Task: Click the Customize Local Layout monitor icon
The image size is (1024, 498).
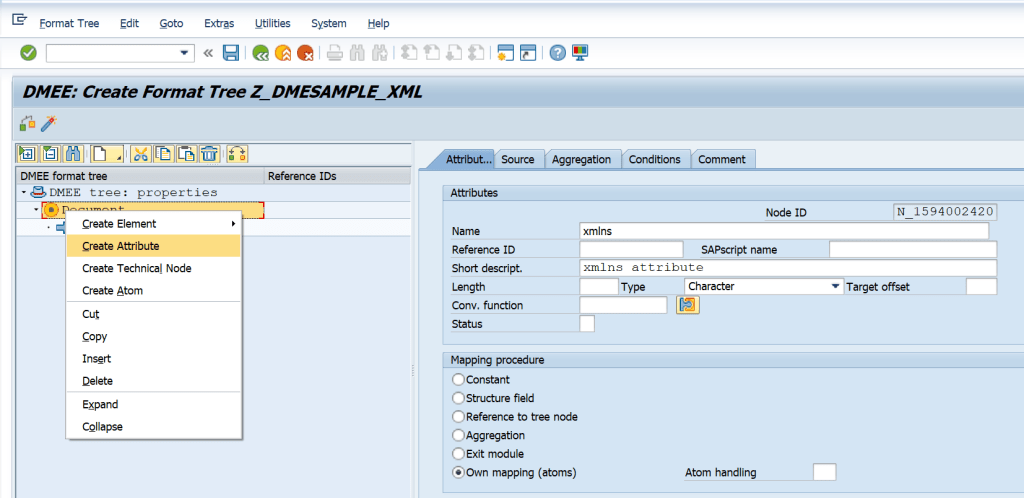Action: point(580,53)
